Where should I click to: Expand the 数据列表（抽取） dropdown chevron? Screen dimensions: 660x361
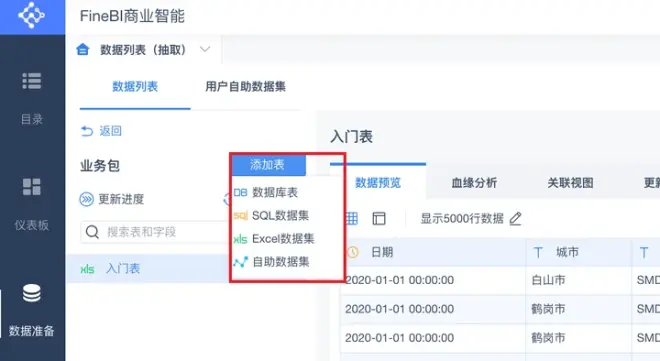point(205,49)
